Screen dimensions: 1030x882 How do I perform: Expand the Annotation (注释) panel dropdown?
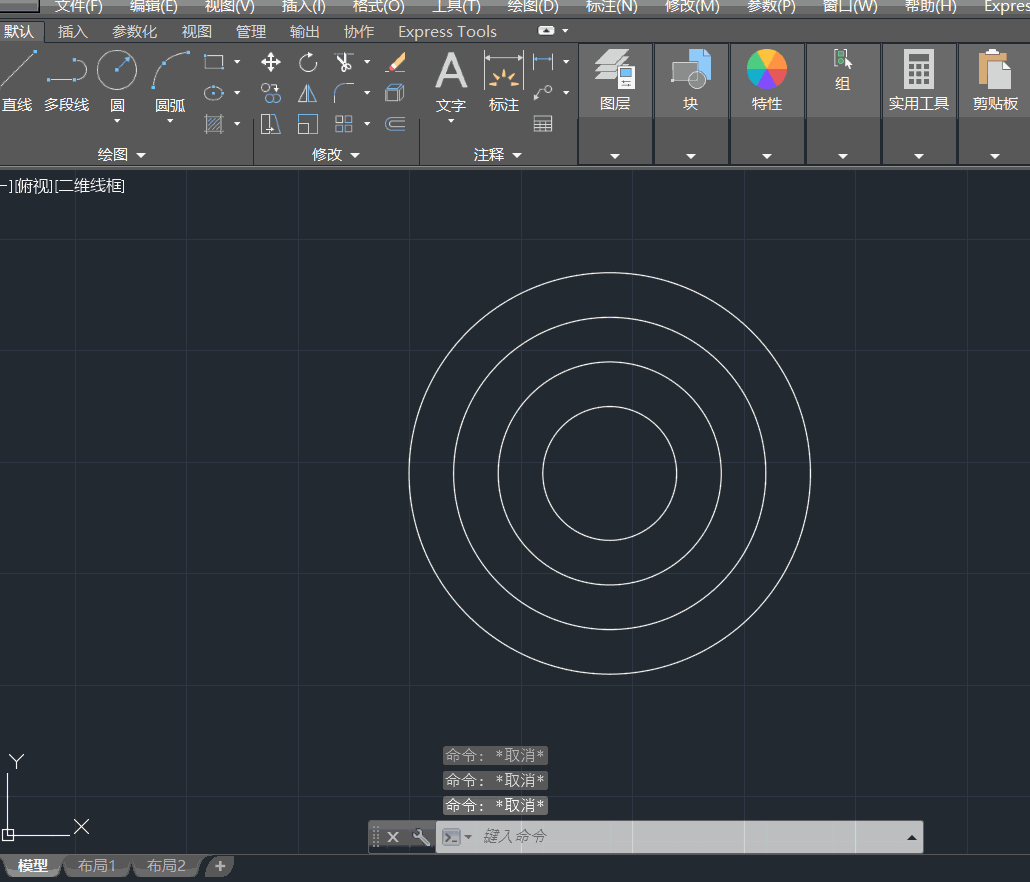coord(497,155)
